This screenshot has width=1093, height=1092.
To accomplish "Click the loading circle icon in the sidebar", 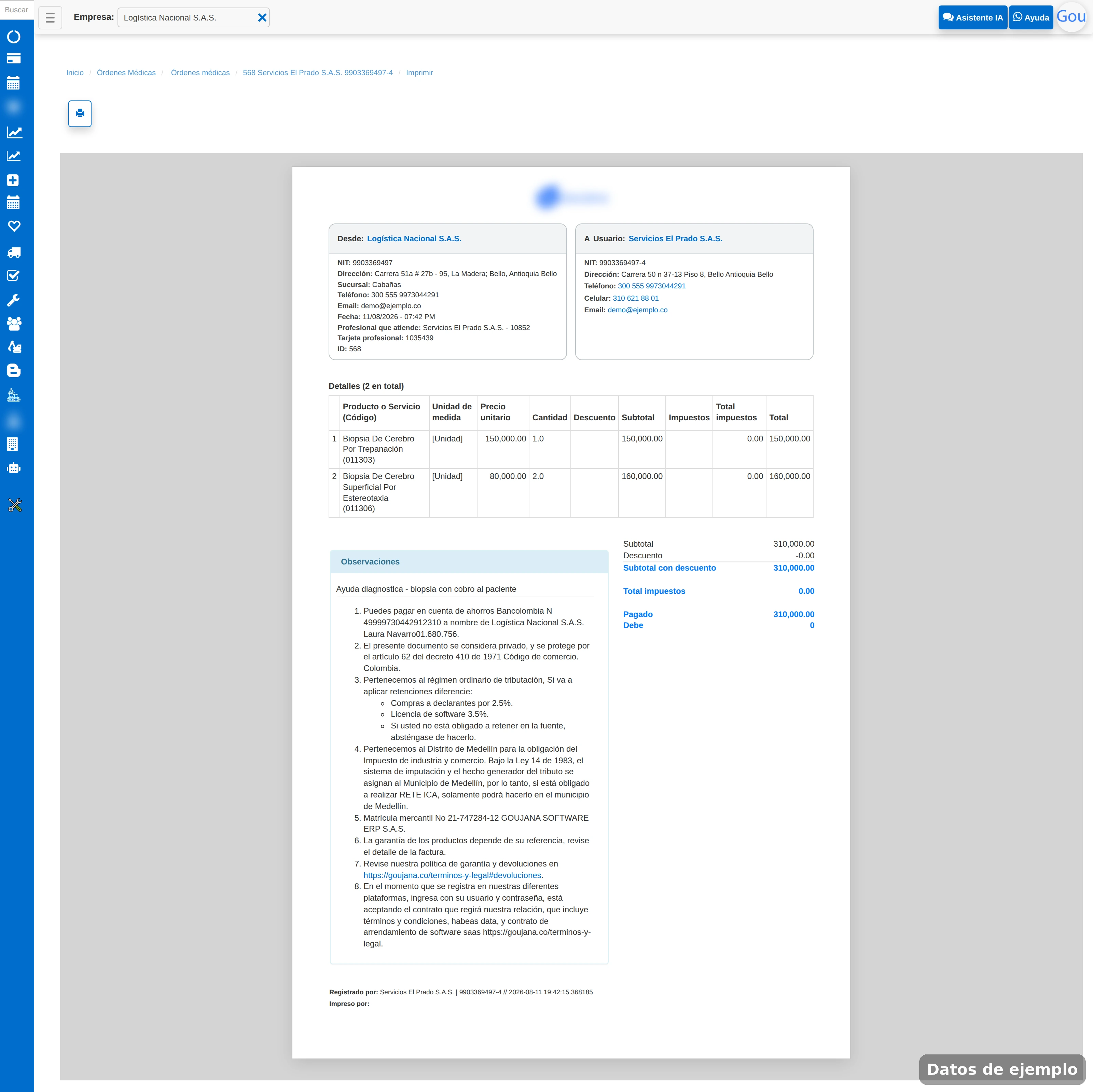I will (14, 37).
